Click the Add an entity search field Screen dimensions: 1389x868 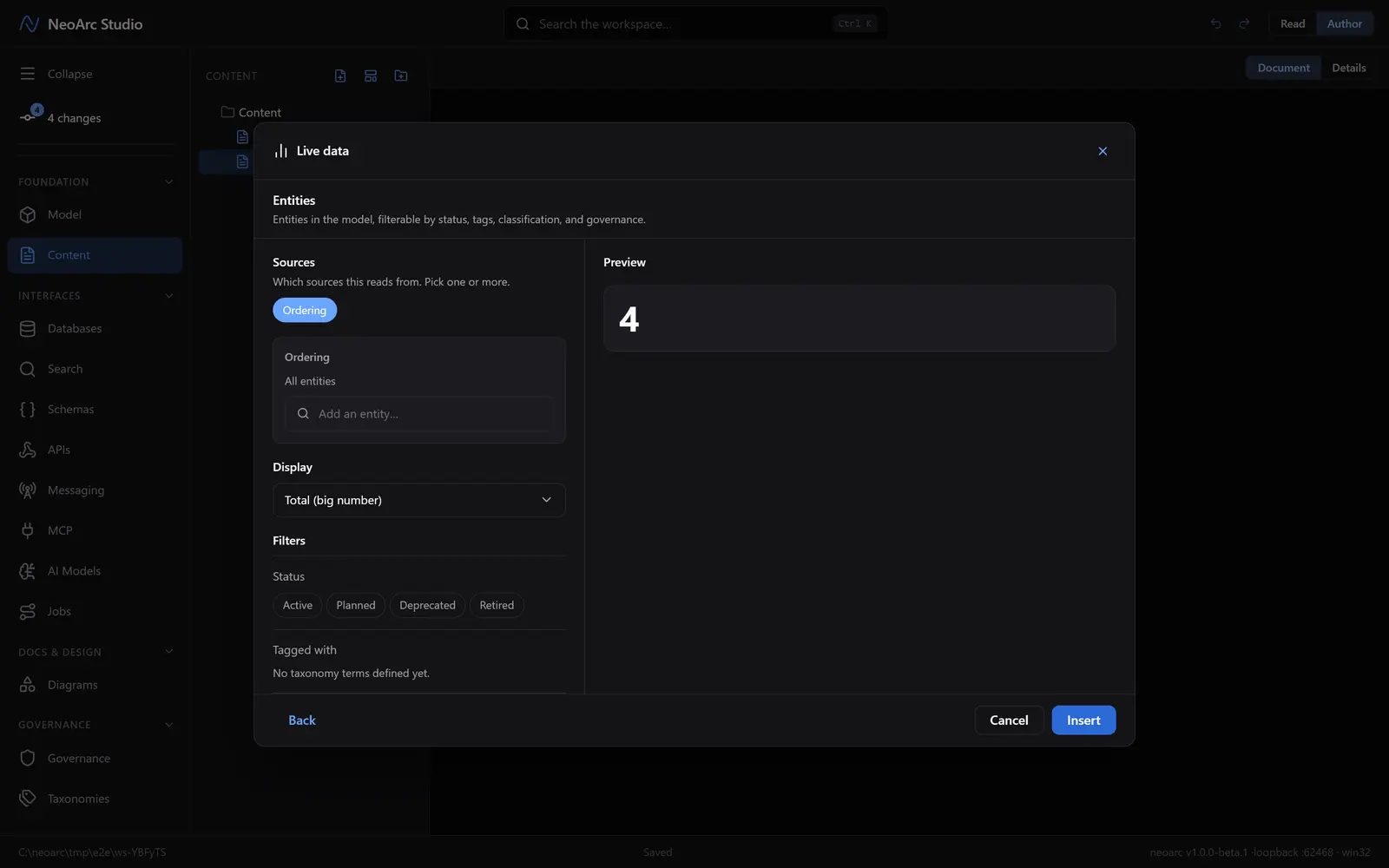tap(418, 414)
